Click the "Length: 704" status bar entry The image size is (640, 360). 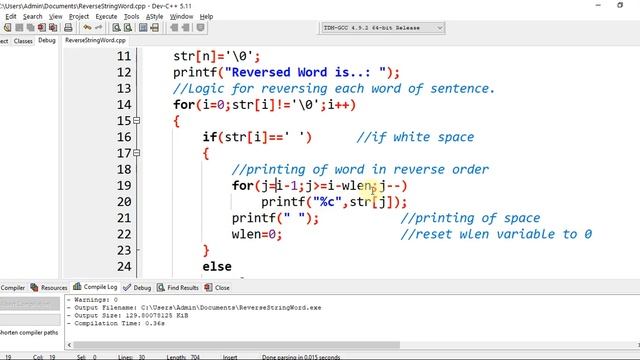[x=183, y=357]
